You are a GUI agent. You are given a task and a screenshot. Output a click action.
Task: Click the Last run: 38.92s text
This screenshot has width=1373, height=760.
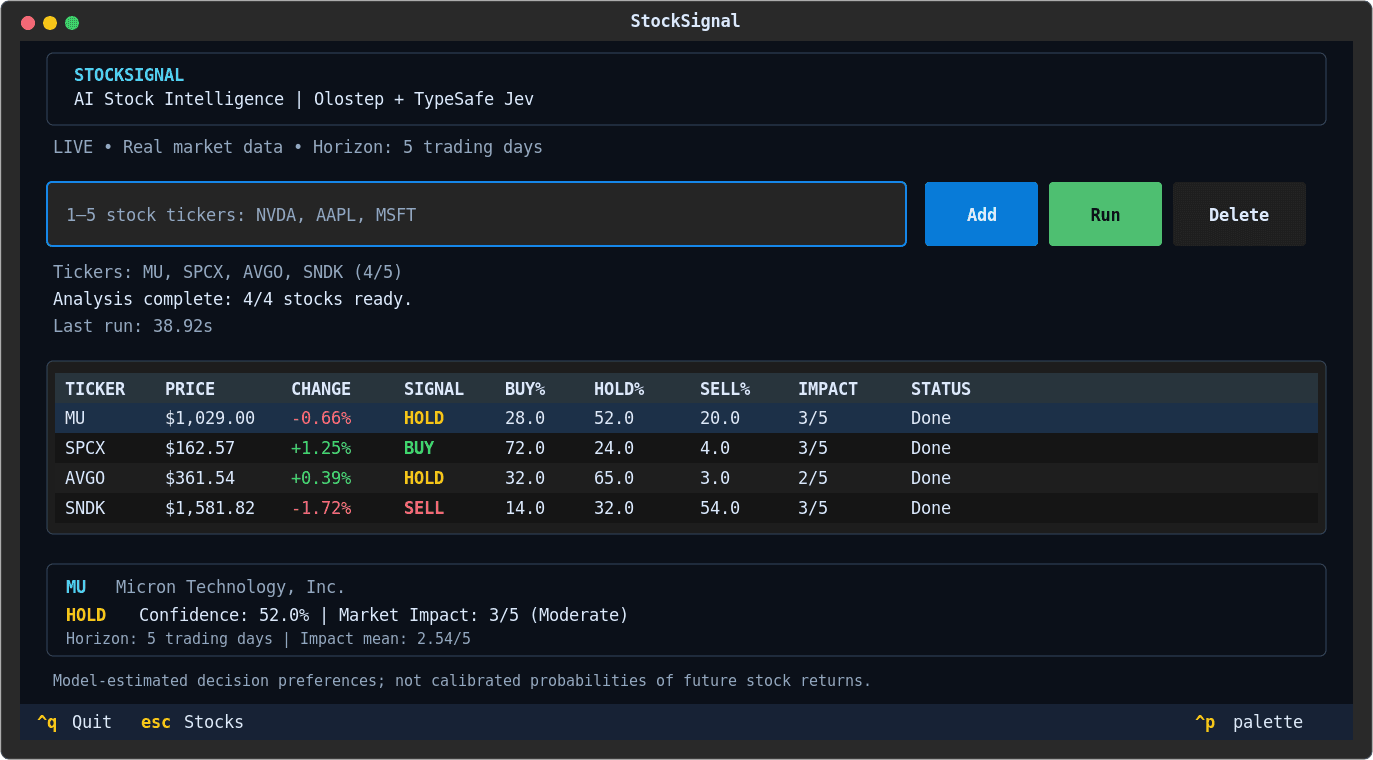pos(133,326)
